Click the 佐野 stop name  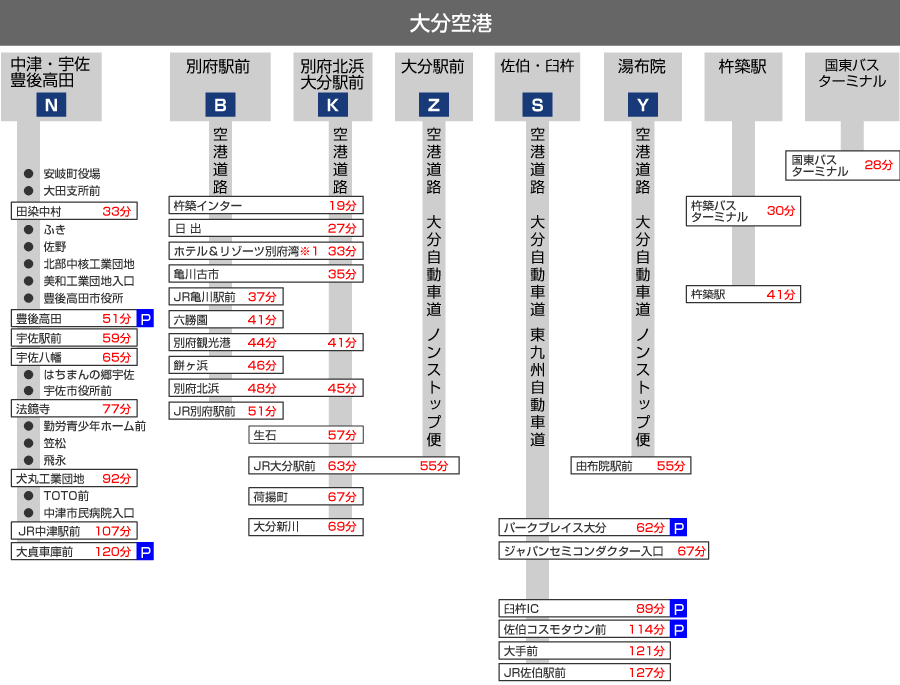click(x=55, y=247)
